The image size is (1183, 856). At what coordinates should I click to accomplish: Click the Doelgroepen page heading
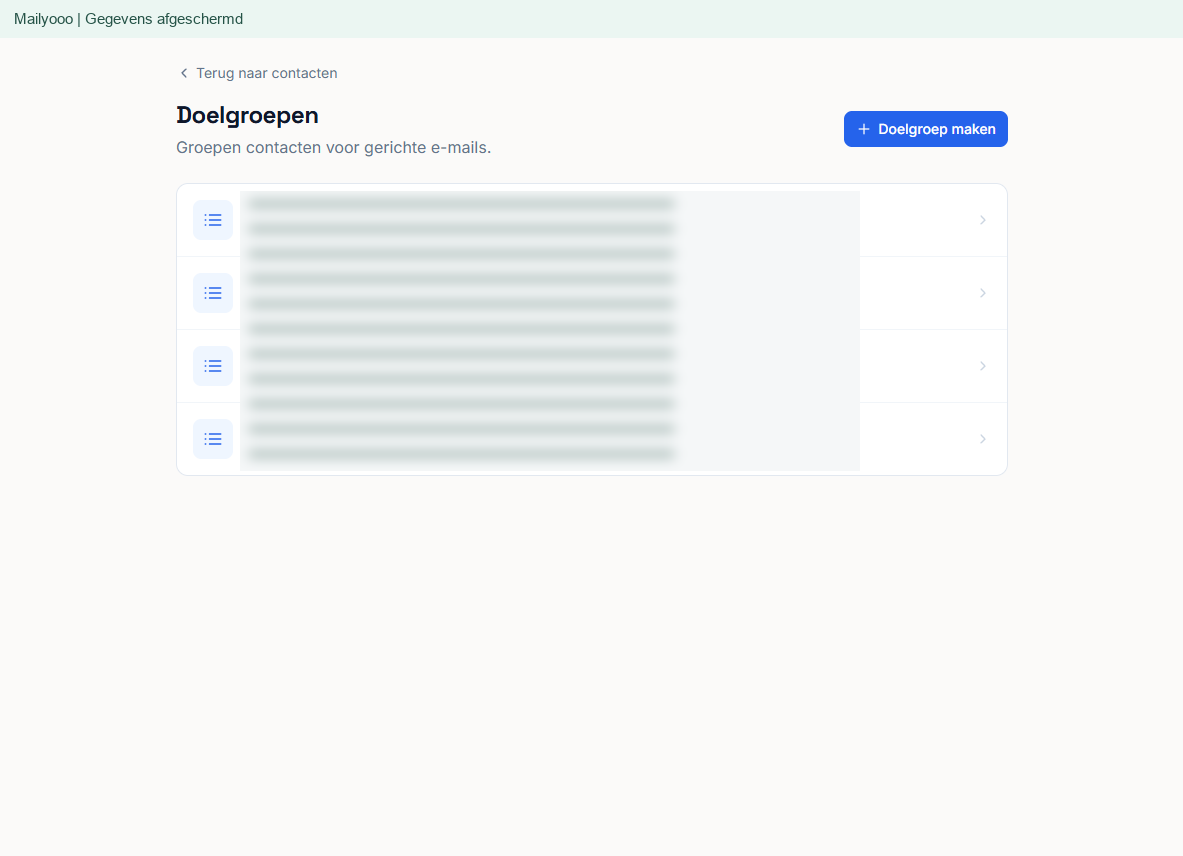(247, 115)
